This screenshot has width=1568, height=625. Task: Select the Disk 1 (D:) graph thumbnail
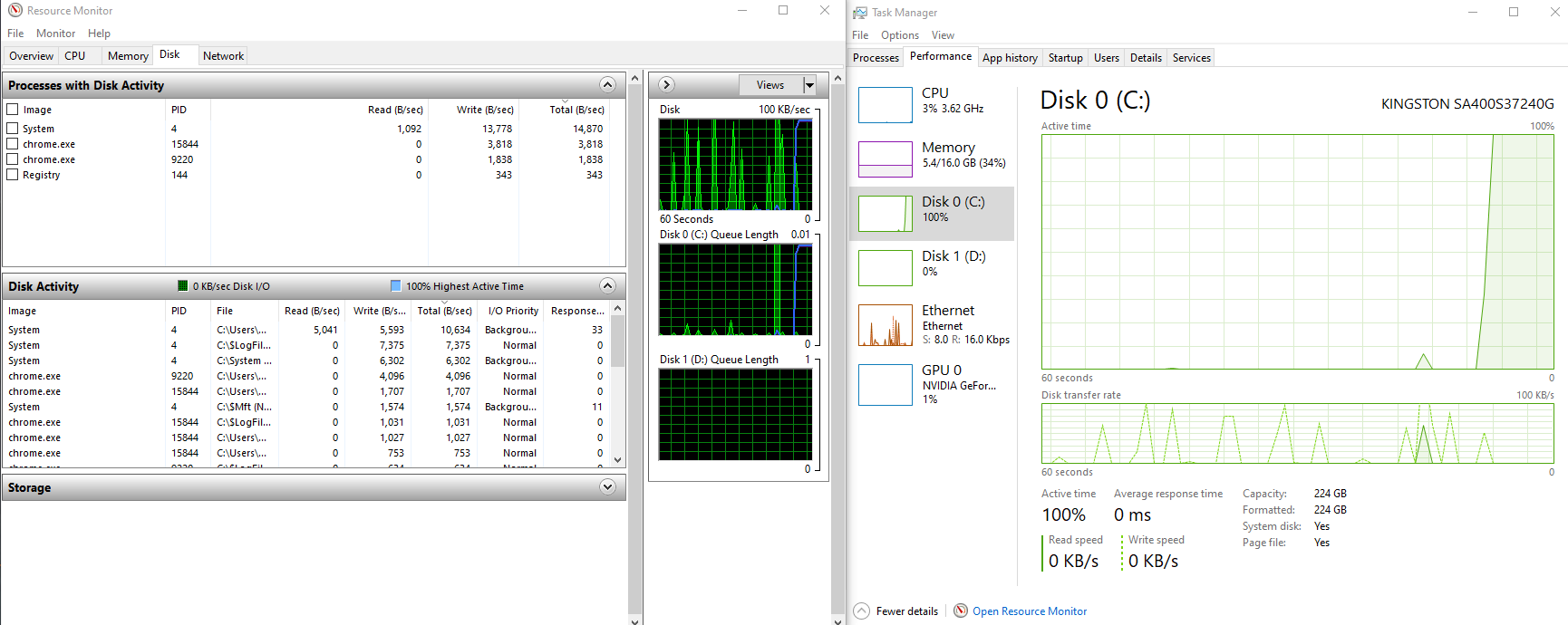coord(885,268)
